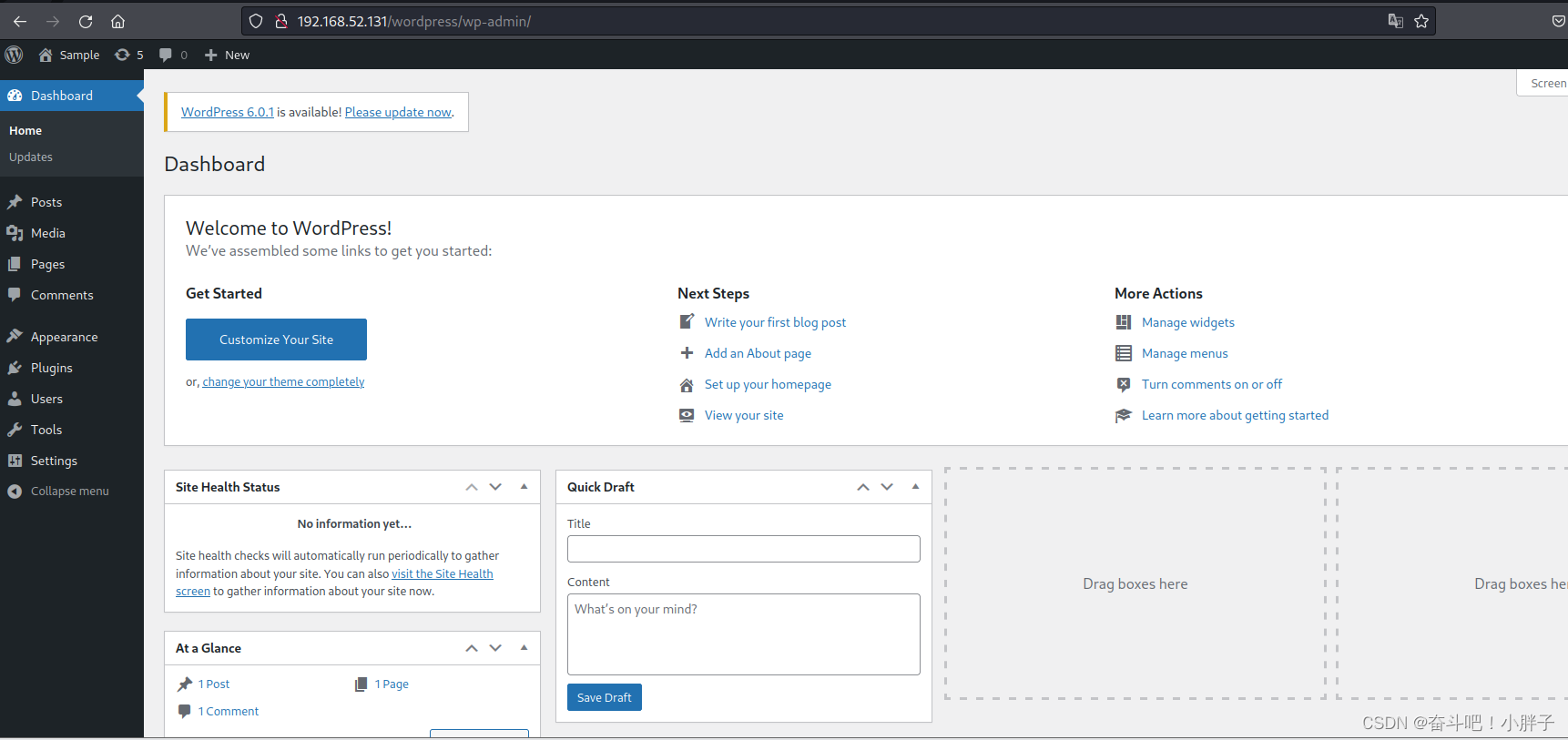Click the graduation cap getting started icon
1568x740 pixels.
point(1124,415)
